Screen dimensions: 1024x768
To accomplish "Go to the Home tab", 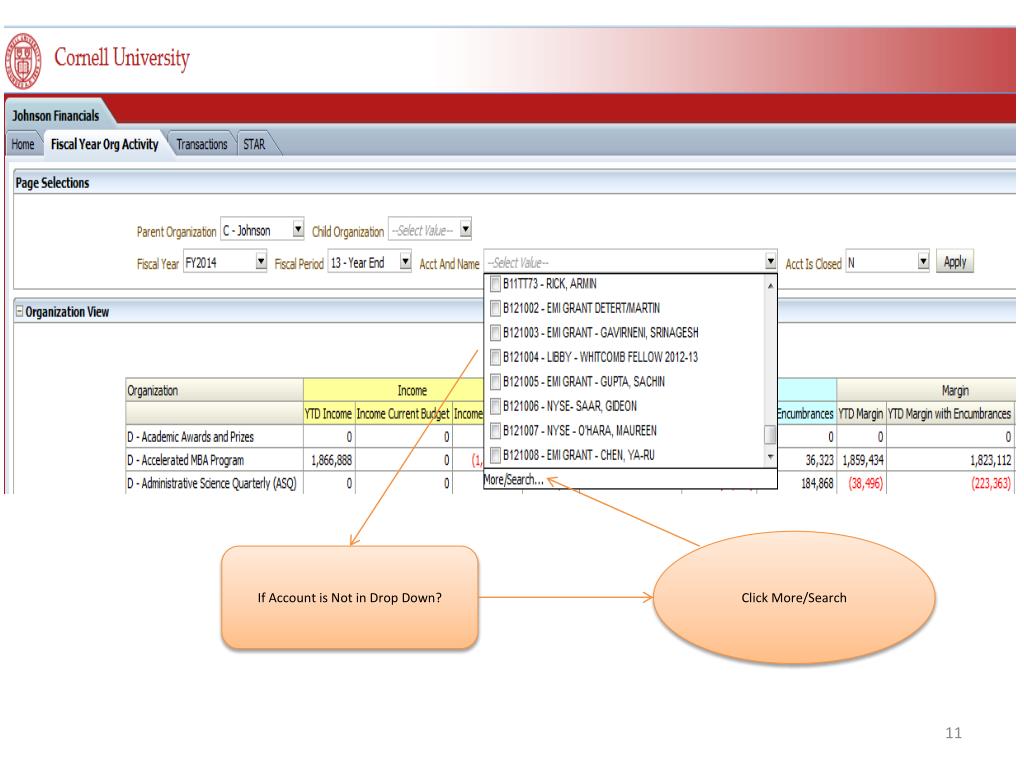I will click(23, 144).
